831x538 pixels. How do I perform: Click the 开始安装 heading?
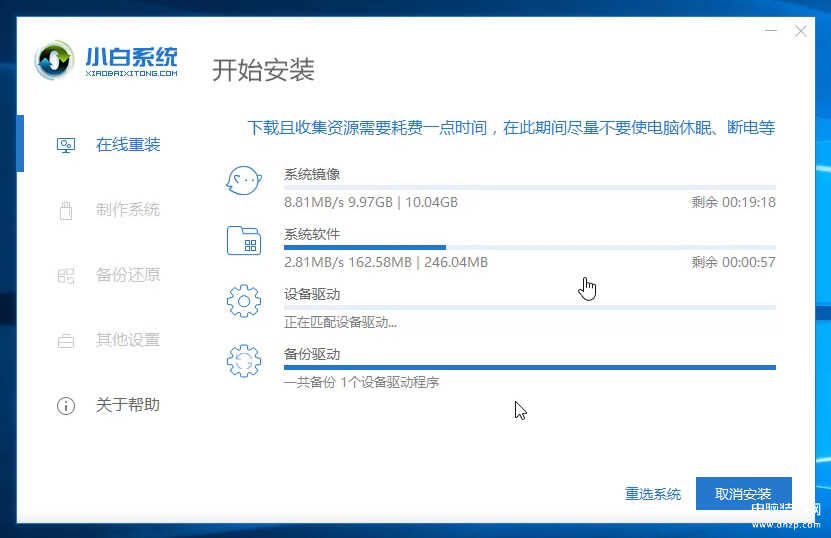(263, 70)
